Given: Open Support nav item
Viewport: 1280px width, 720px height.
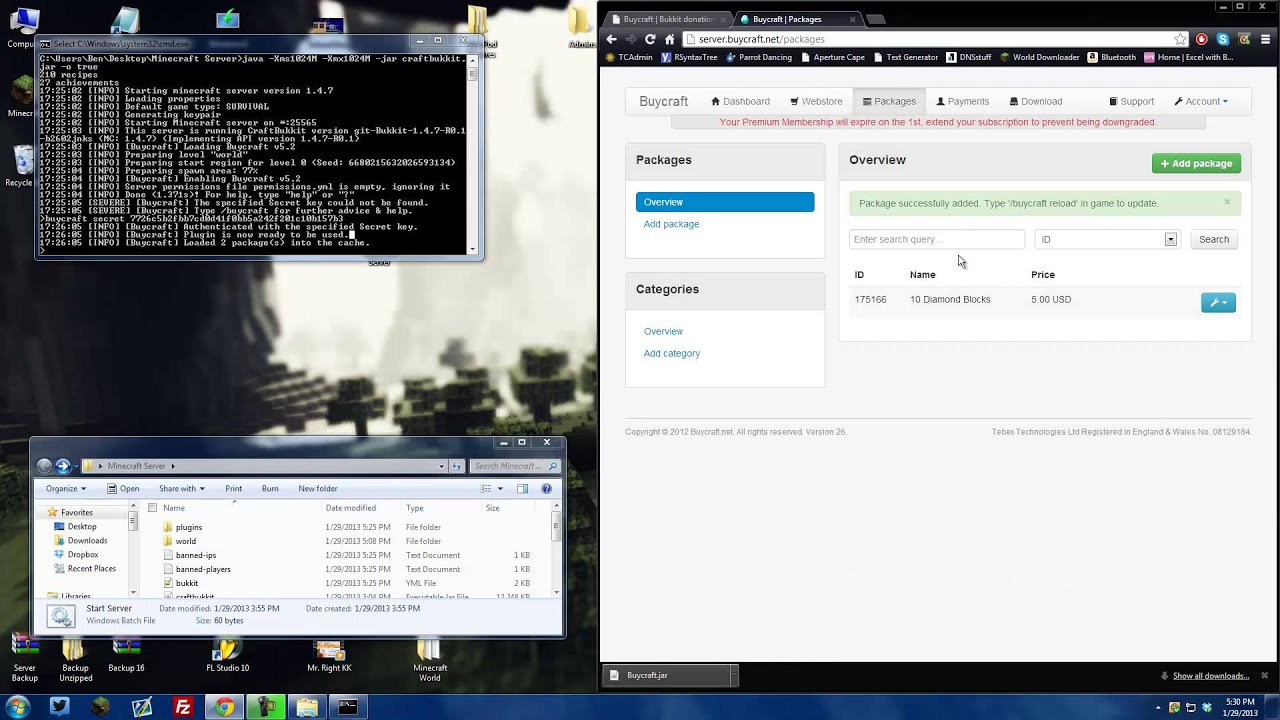Looking at the screenshot, I should click(x=1131, y=101).
